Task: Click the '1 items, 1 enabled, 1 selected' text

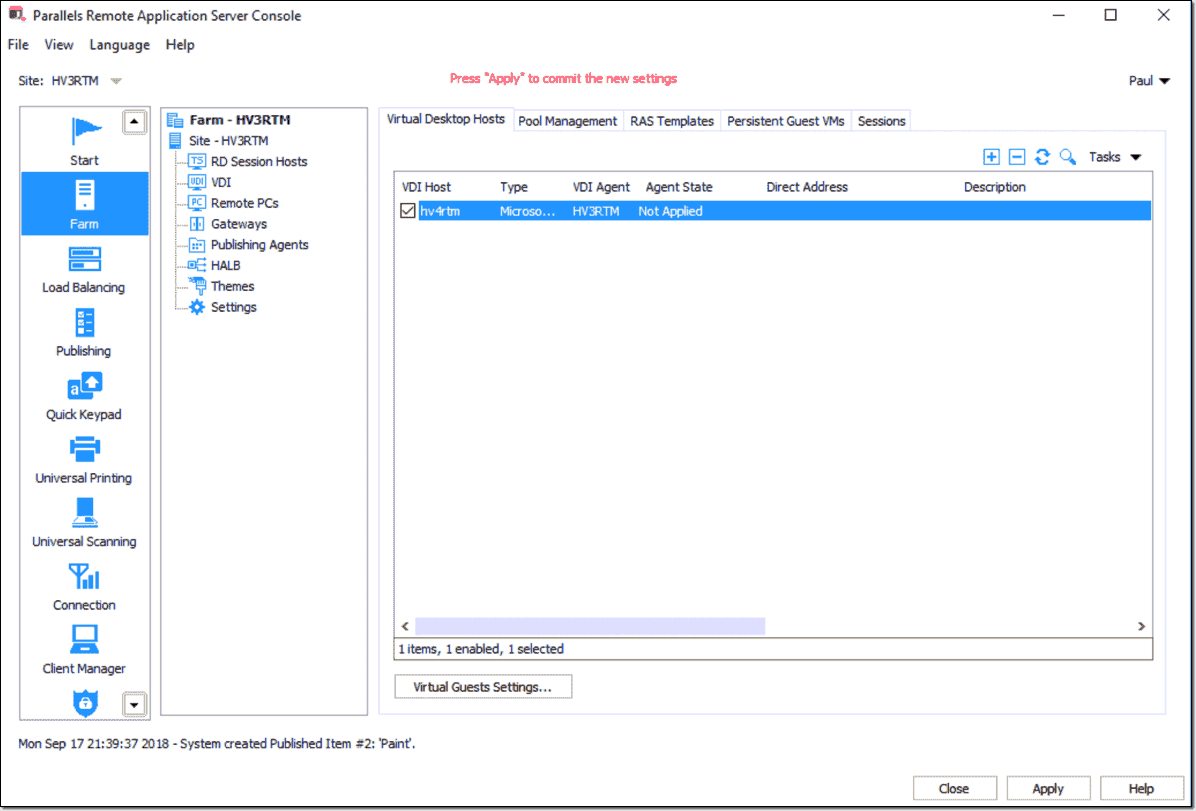Action: 481,649
